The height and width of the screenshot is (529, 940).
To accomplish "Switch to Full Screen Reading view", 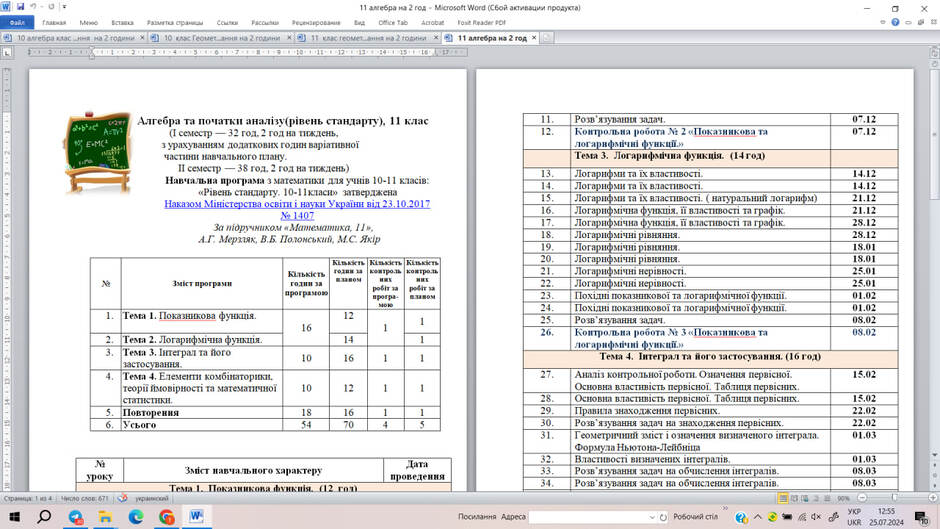I will point(794,498).
